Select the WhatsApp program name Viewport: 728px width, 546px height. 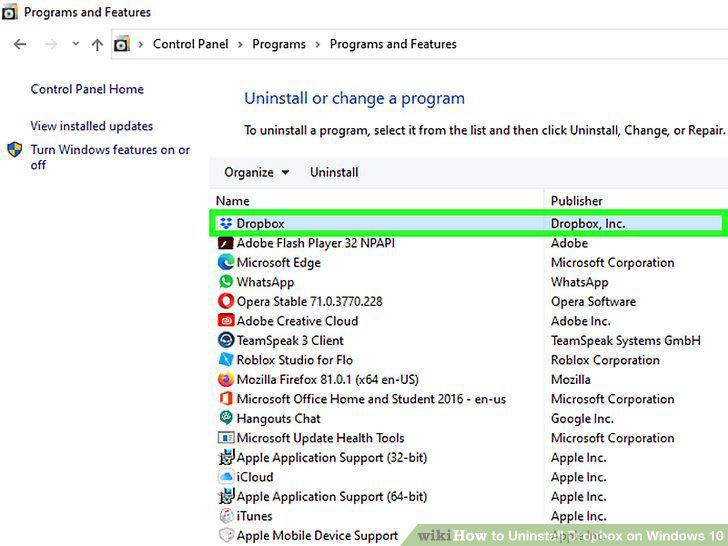(265, 282)
